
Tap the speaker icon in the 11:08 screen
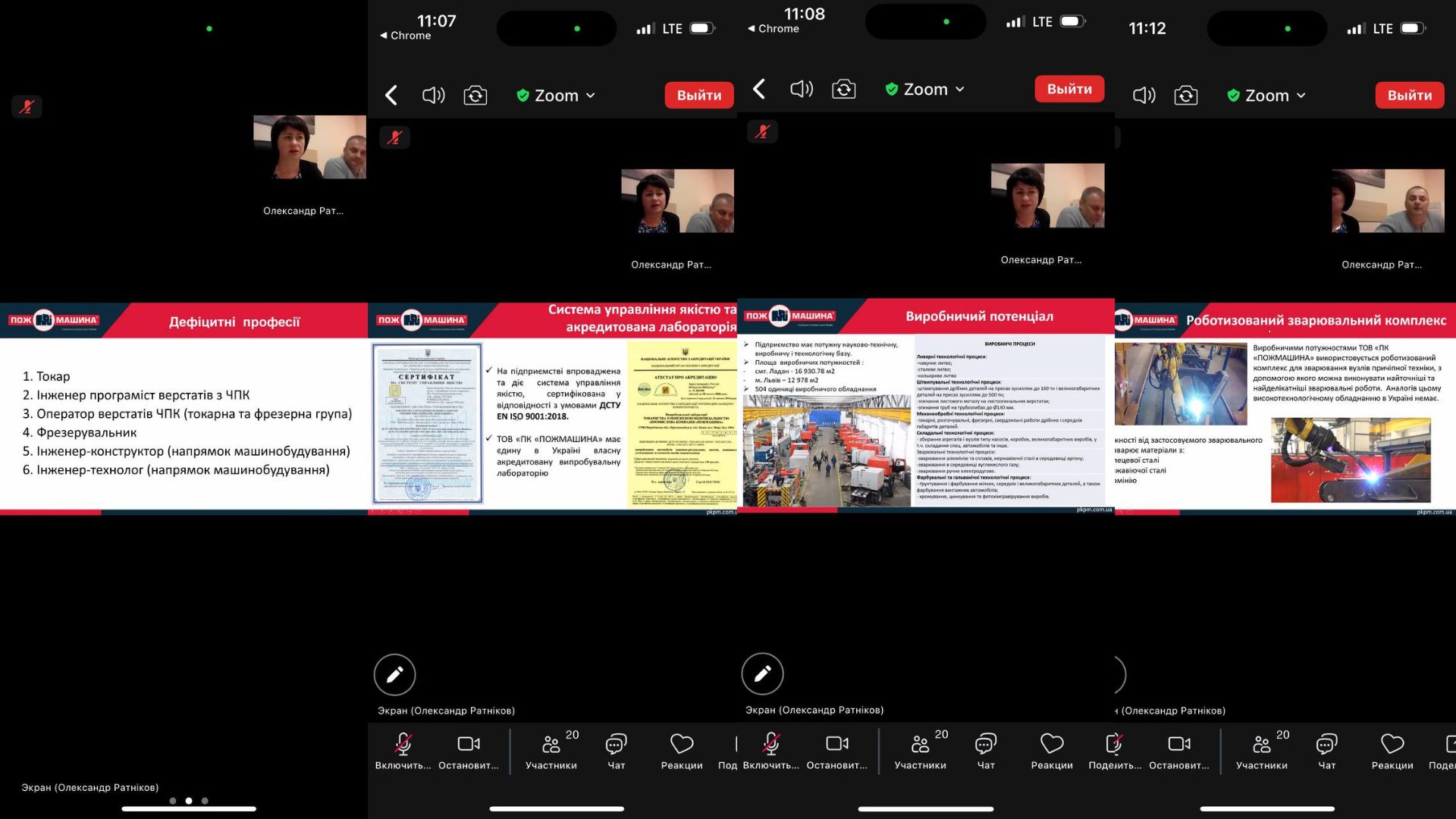[802, 89]
